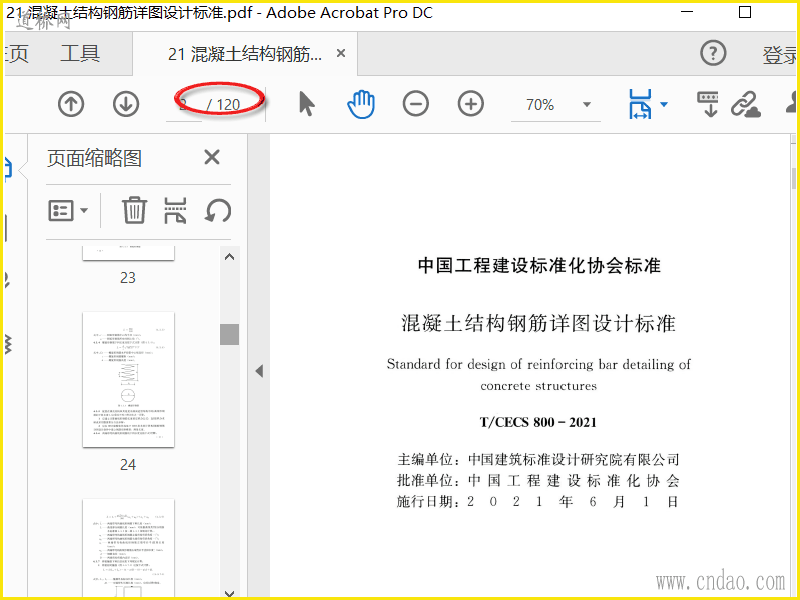
Task: Rotate pages with the rotate icon
Action: (x=218, y=210)
